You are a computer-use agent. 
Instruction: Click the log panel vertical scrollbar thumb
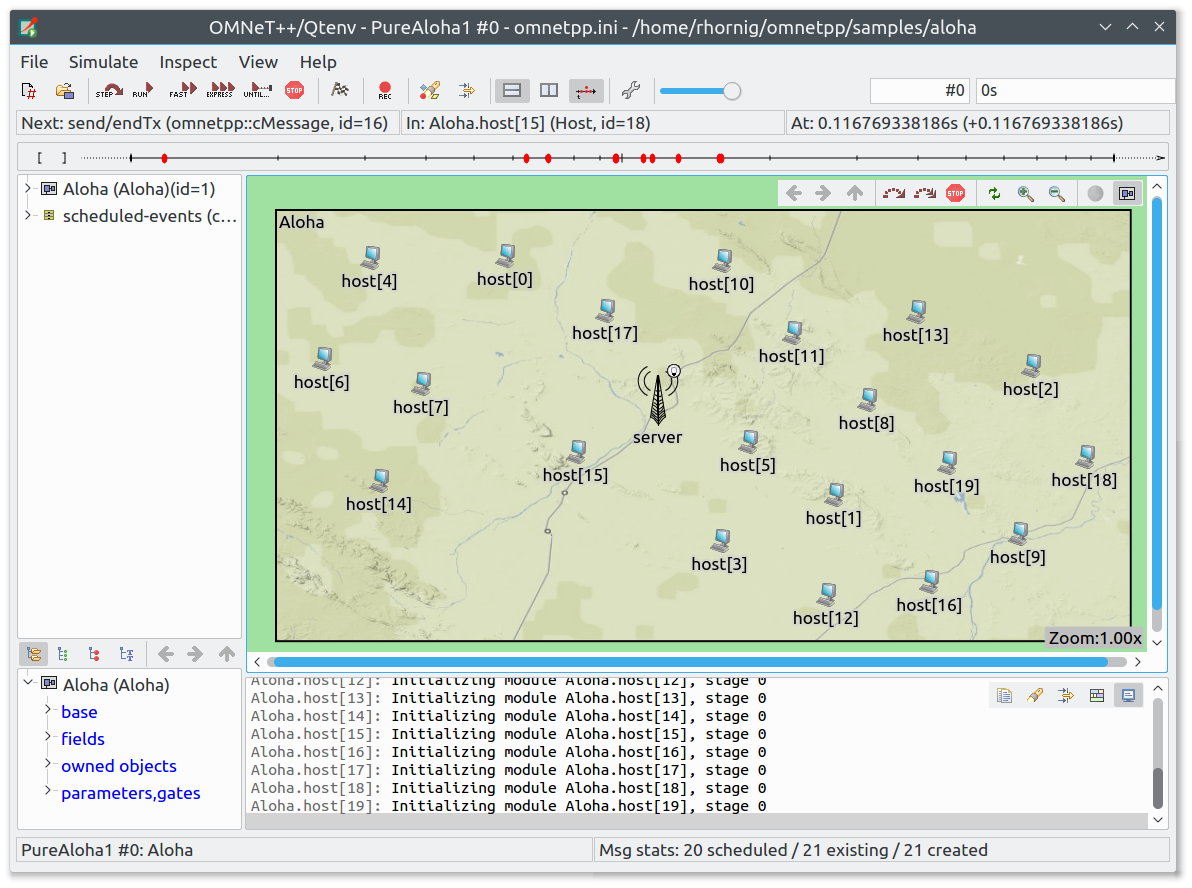(1158, 788)
